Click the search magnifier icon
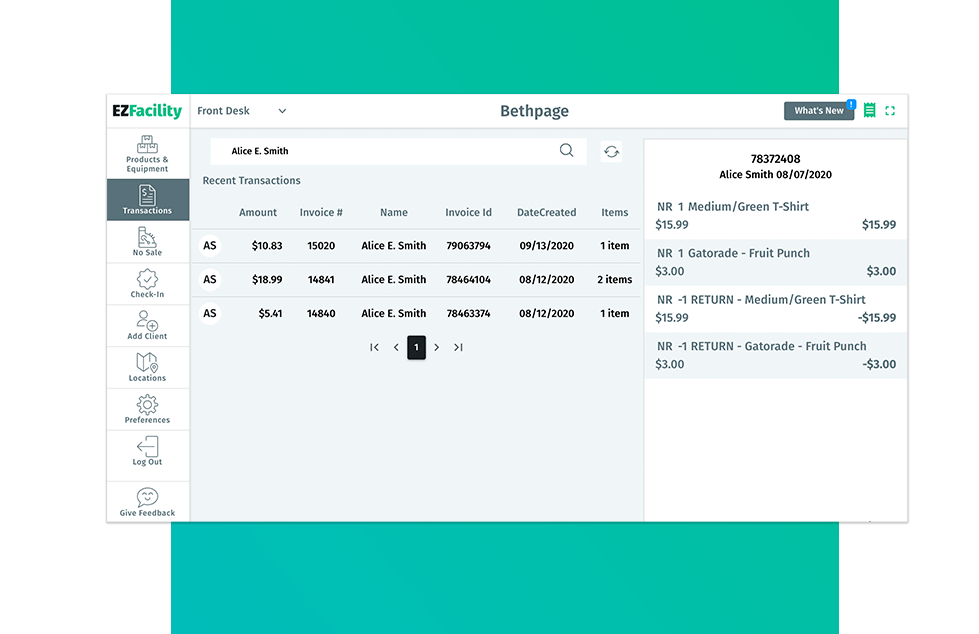Image resolution: width=979 pixels, height=634 pixels. (566, 151)
